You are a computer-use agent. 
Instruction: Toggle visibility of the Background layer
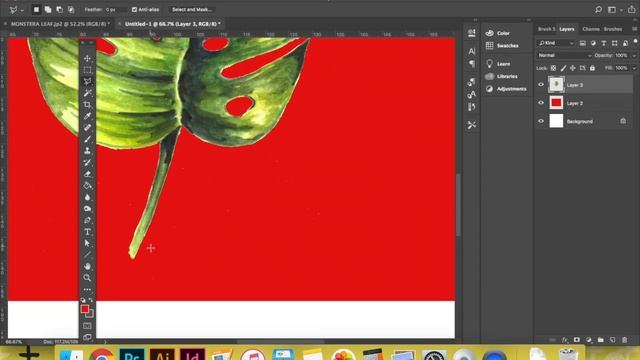pyautogui.click(x=541, y=121)
